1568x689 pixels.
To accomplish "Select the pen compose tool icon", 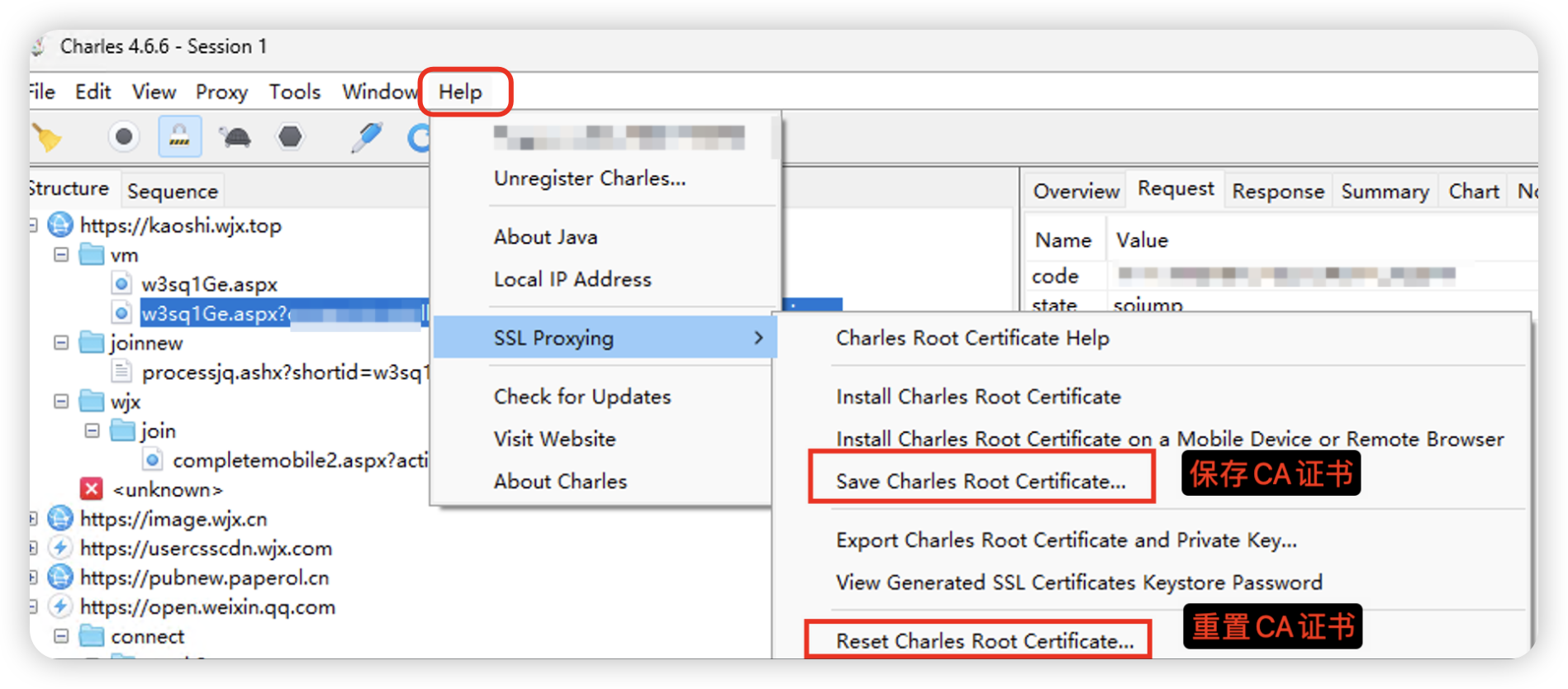I will (x=366, y=137).
